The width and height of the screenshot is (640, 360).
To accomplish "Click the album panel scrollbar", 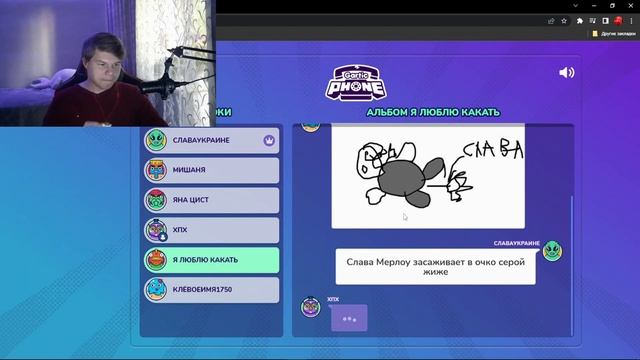I will (571, 265).
